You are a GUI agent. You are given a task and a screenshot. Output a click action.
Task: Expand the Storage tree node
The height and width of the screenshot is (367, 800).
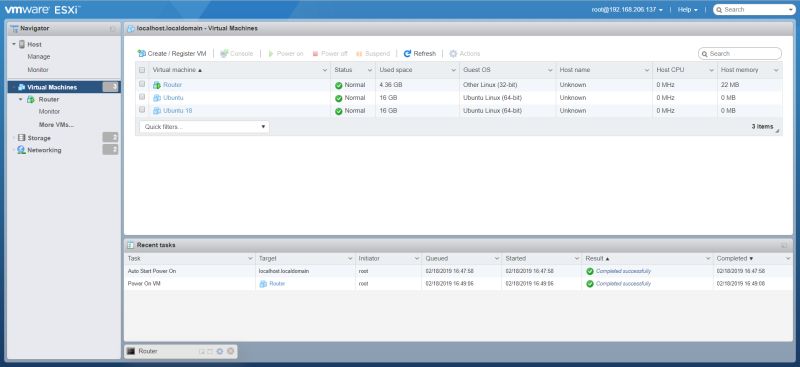pyautogui.click(x=14, y=138)
